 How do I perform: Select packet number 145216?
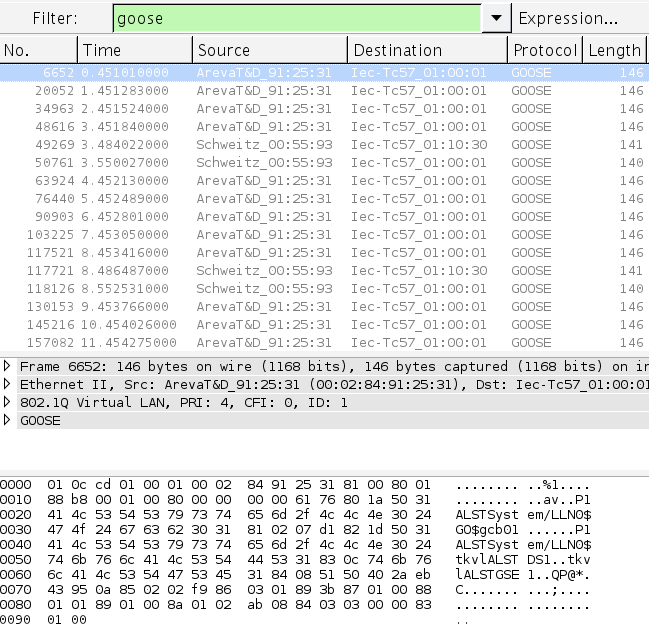pos(324,325)
